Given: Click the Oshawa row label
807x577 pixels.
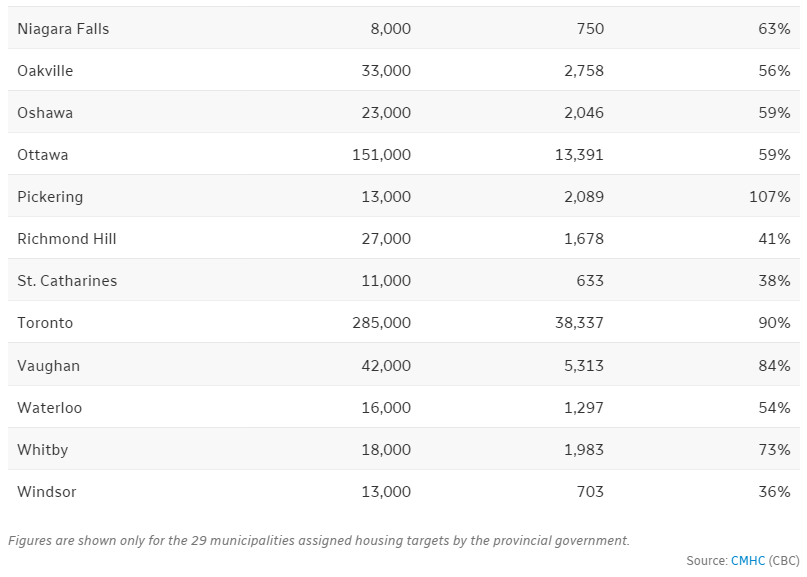Looking at the screenshot, I should pos(45,113).
